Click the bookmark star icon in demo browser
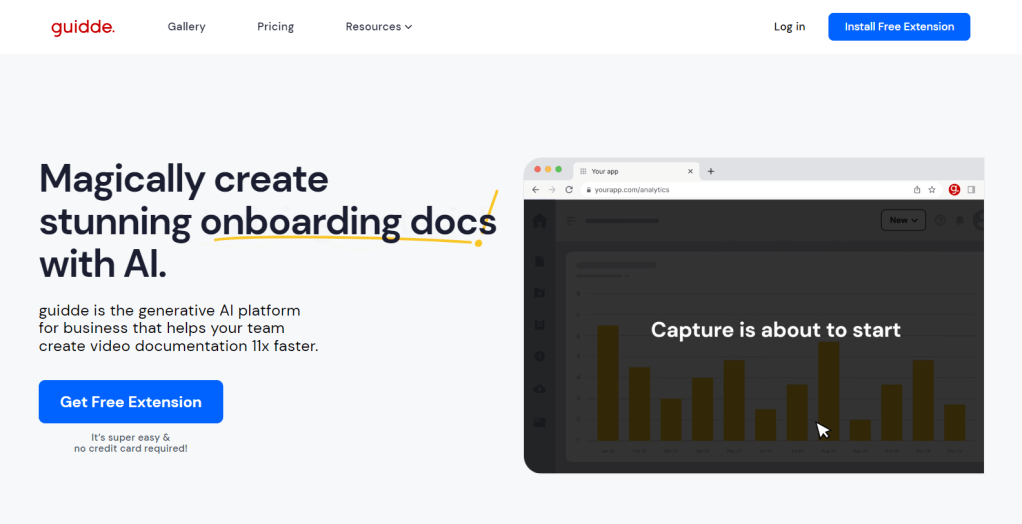 [x=932, y=189]
